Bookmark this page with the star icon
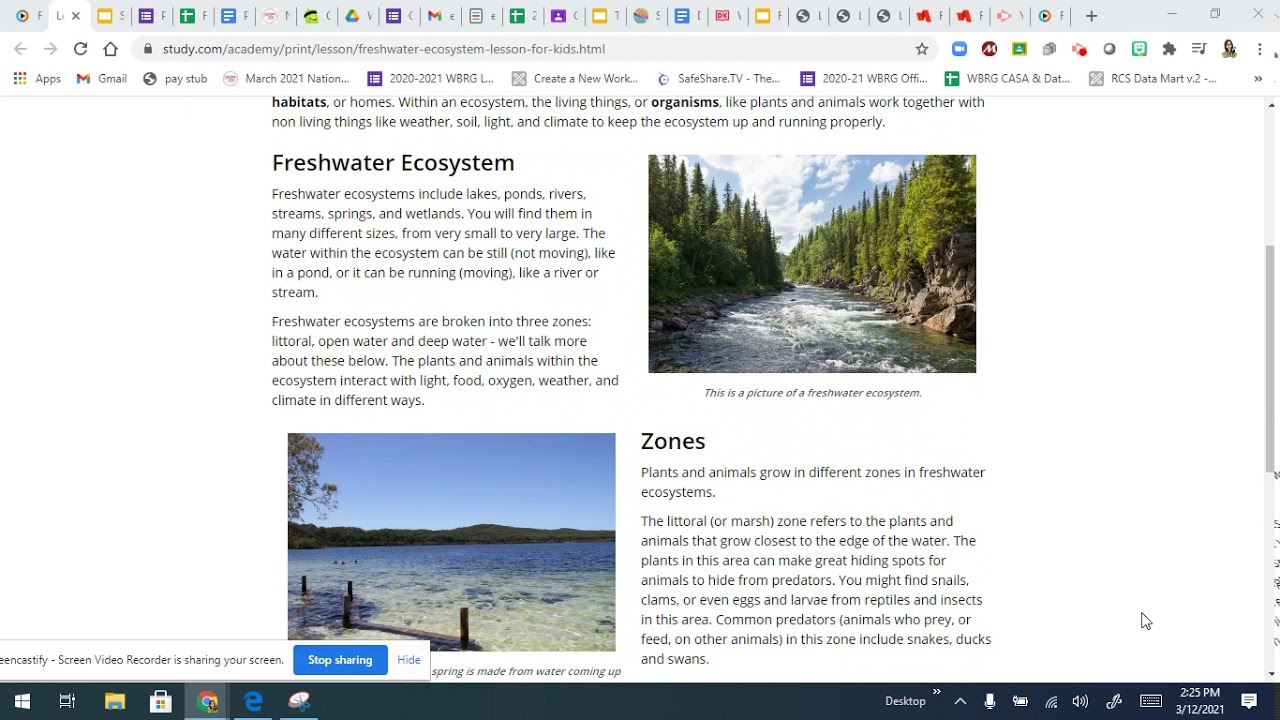Viewport: 1280px width, 720px height. click(x=922, y=49)
